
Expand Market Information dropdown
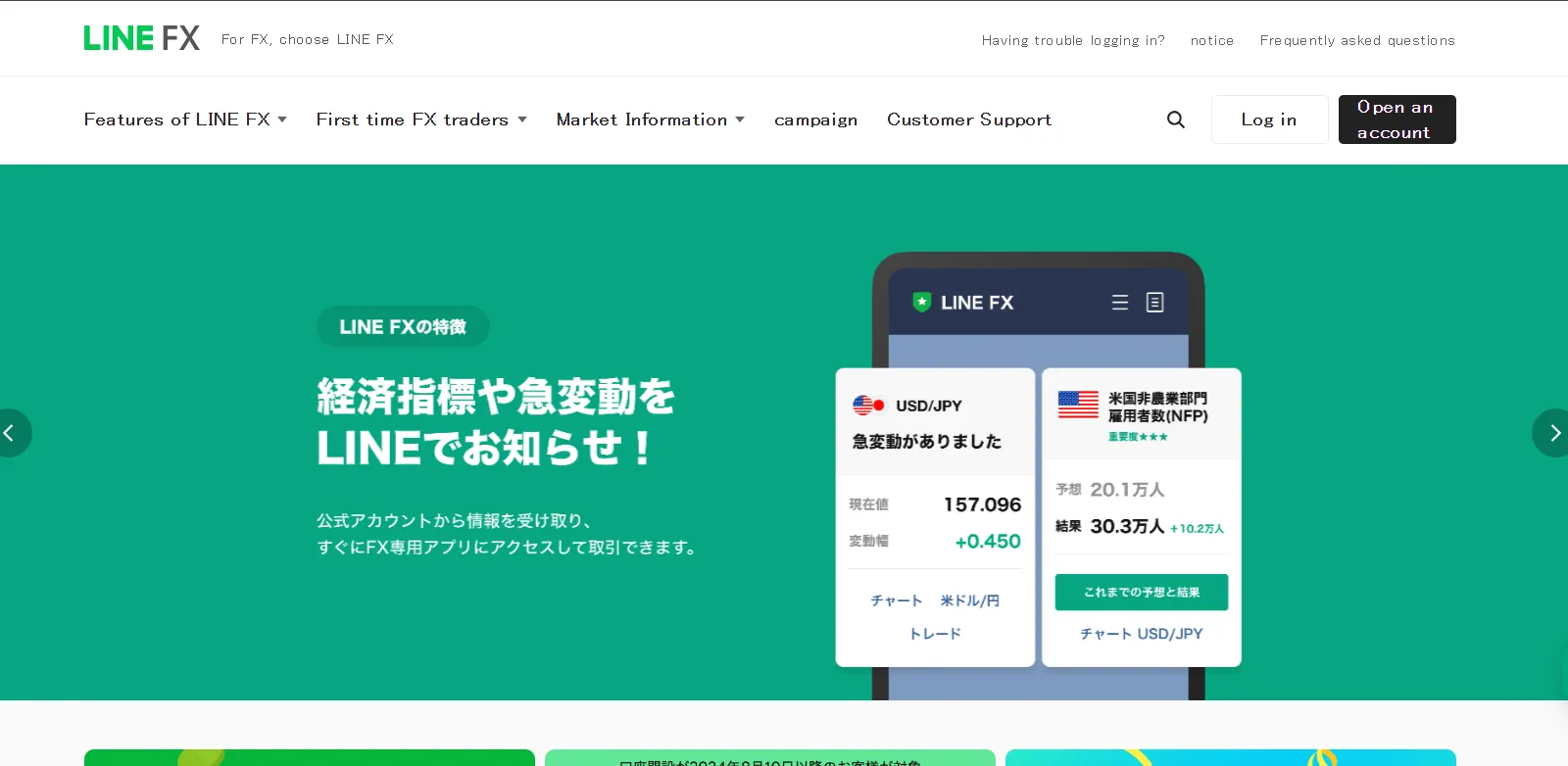click(651, 120)
